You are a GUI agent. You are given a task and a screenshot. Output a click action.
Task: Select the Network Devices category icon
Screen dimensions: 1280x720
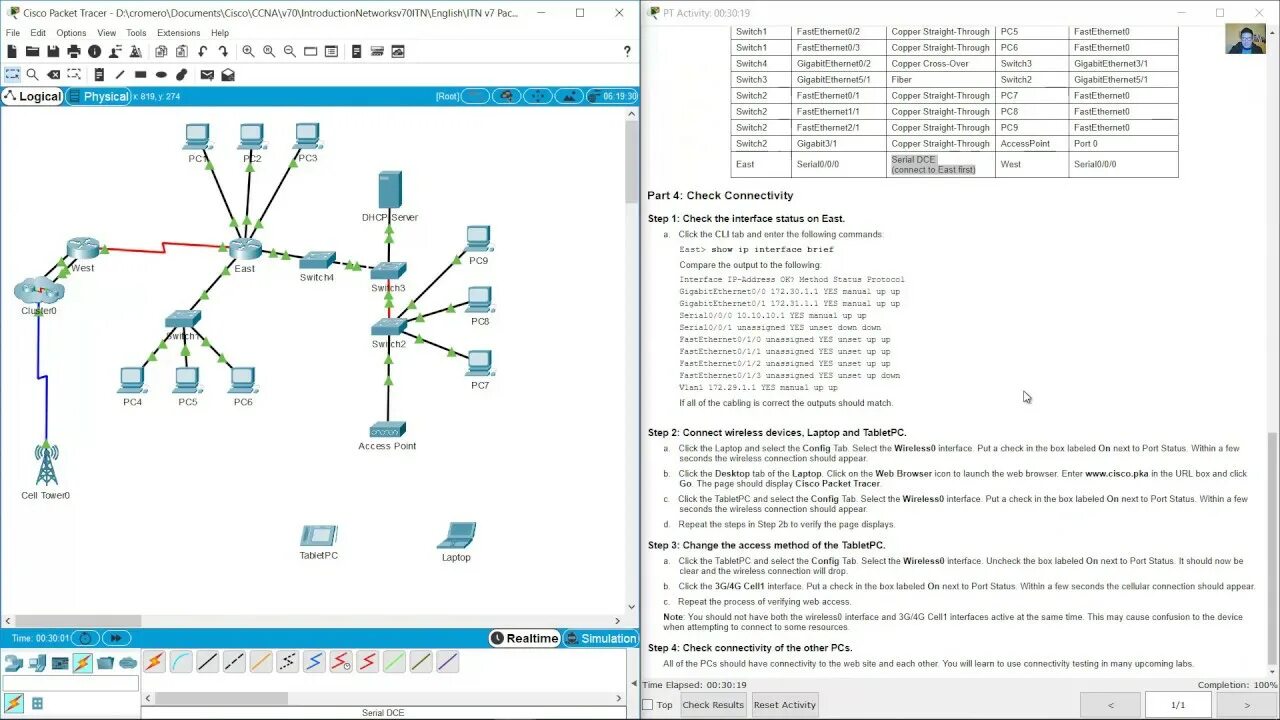click(x=14, y=662)
